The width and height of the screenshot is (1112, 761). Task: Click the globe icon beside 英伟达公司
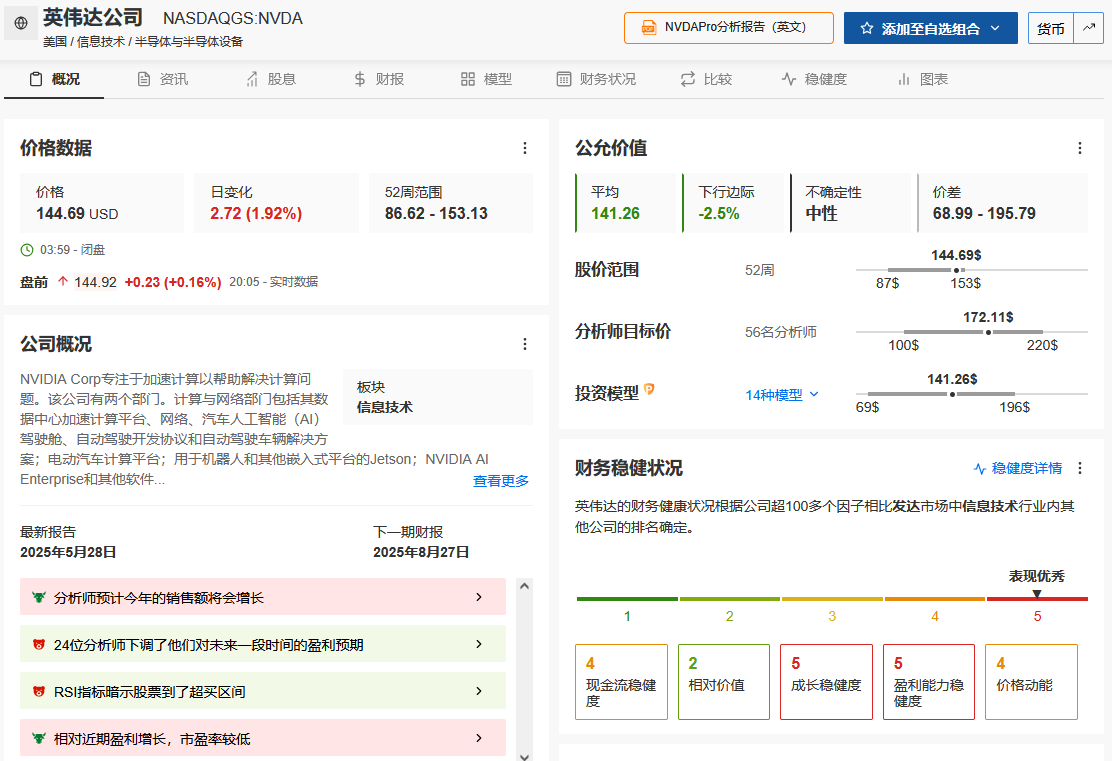21,23
